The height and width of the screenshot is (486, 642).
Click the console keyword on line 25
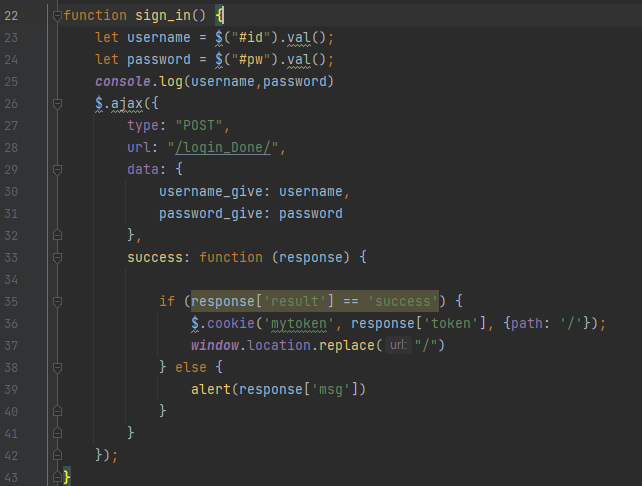pyautogui.click(x=123, y=81)
